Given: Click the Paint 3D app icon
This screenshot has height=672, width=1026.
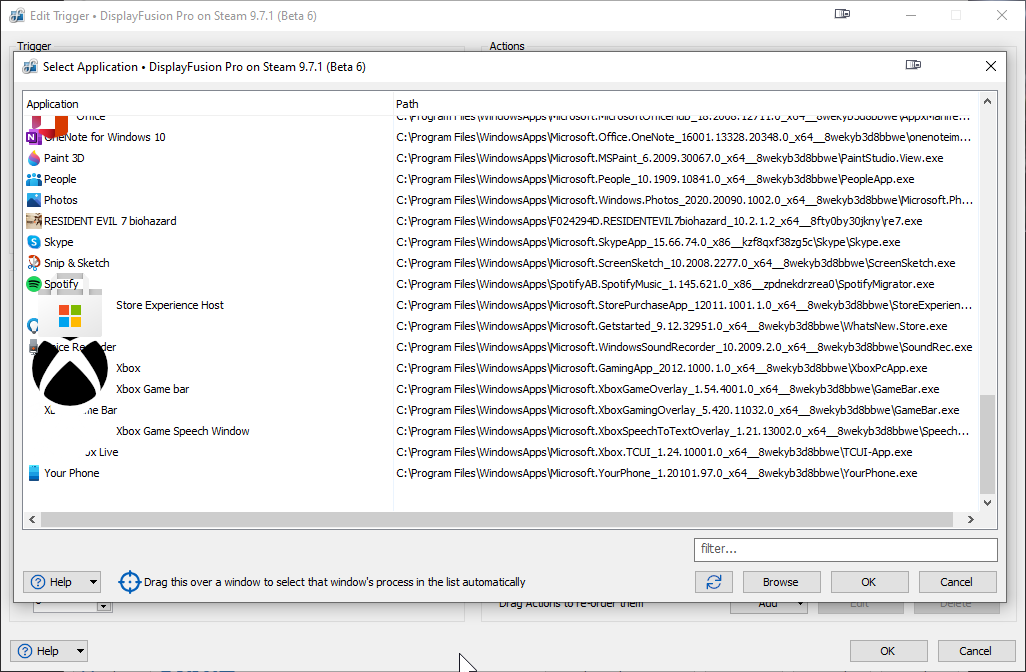Looking at the screenshot, I should (34, 158).
